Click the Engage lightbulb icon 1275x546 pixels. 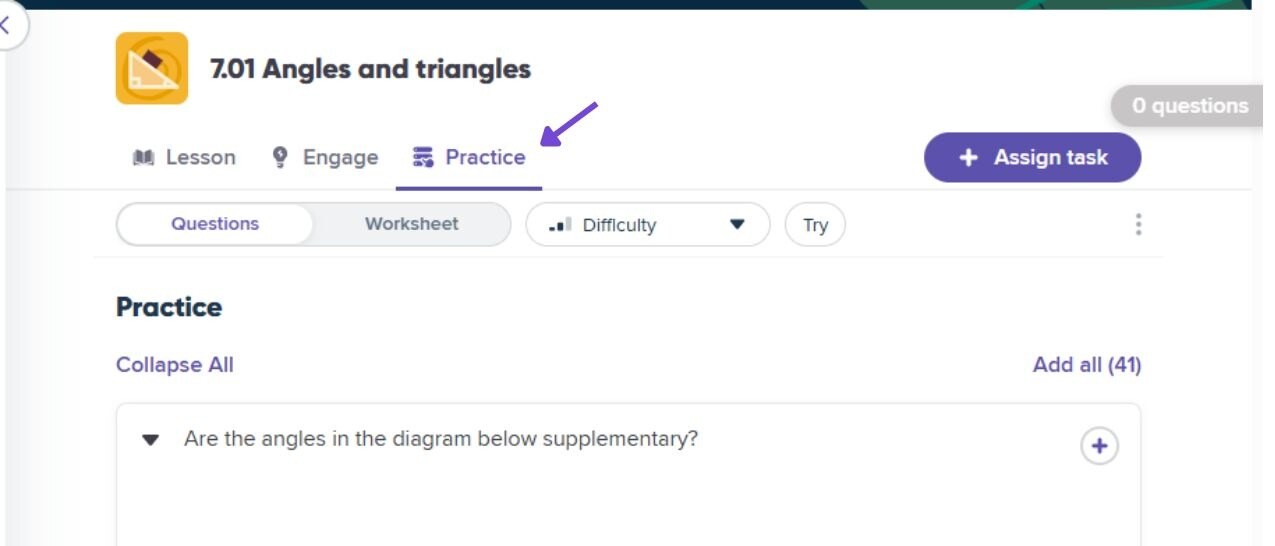281,157
